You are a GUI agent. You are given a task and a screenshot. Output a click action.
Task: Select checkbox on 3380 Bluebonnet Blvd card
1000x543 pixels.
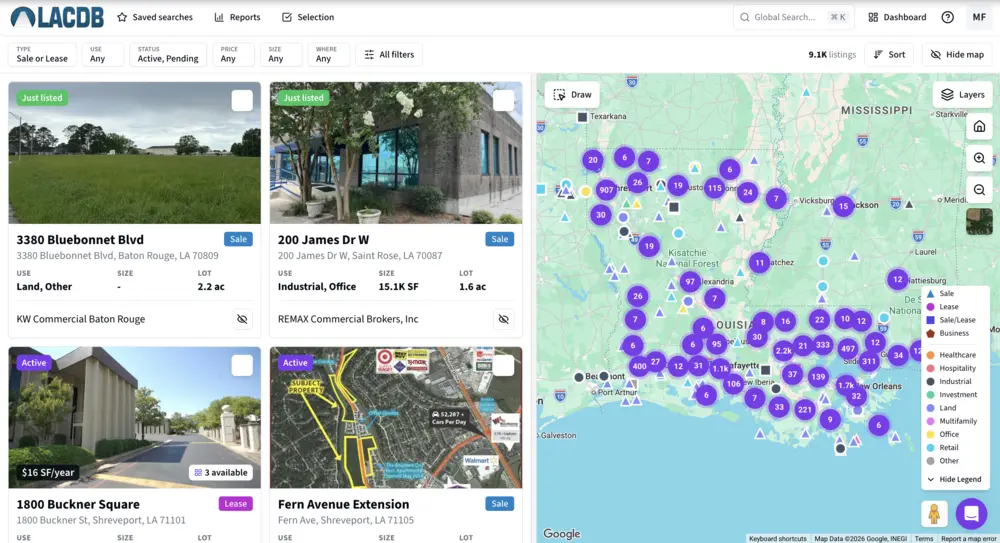click(242, 100)
